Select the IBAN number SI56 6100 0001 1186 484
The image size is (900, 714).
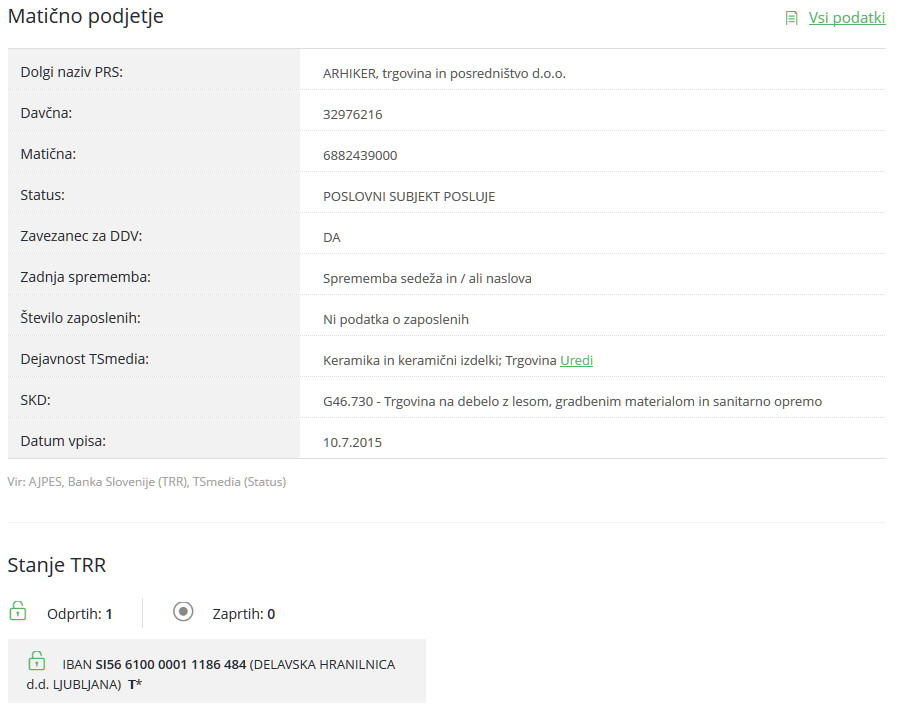[x=170, y=665]
